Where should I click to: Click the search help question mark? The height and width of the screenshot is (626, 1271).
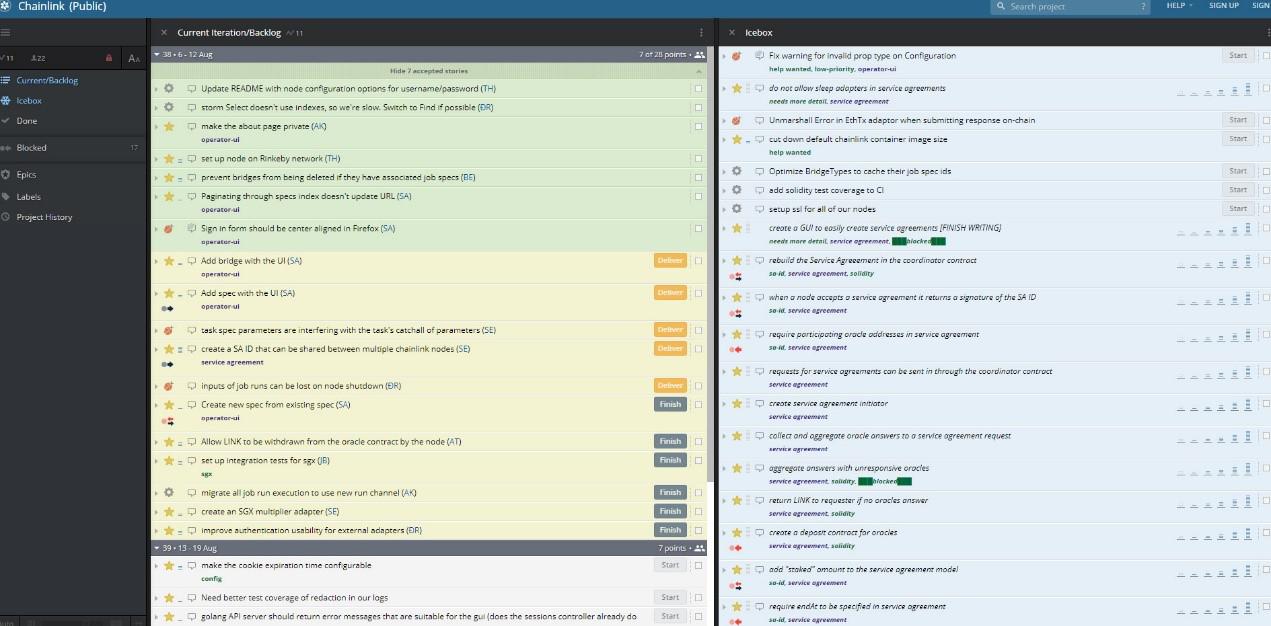[x=1143, y=6]
